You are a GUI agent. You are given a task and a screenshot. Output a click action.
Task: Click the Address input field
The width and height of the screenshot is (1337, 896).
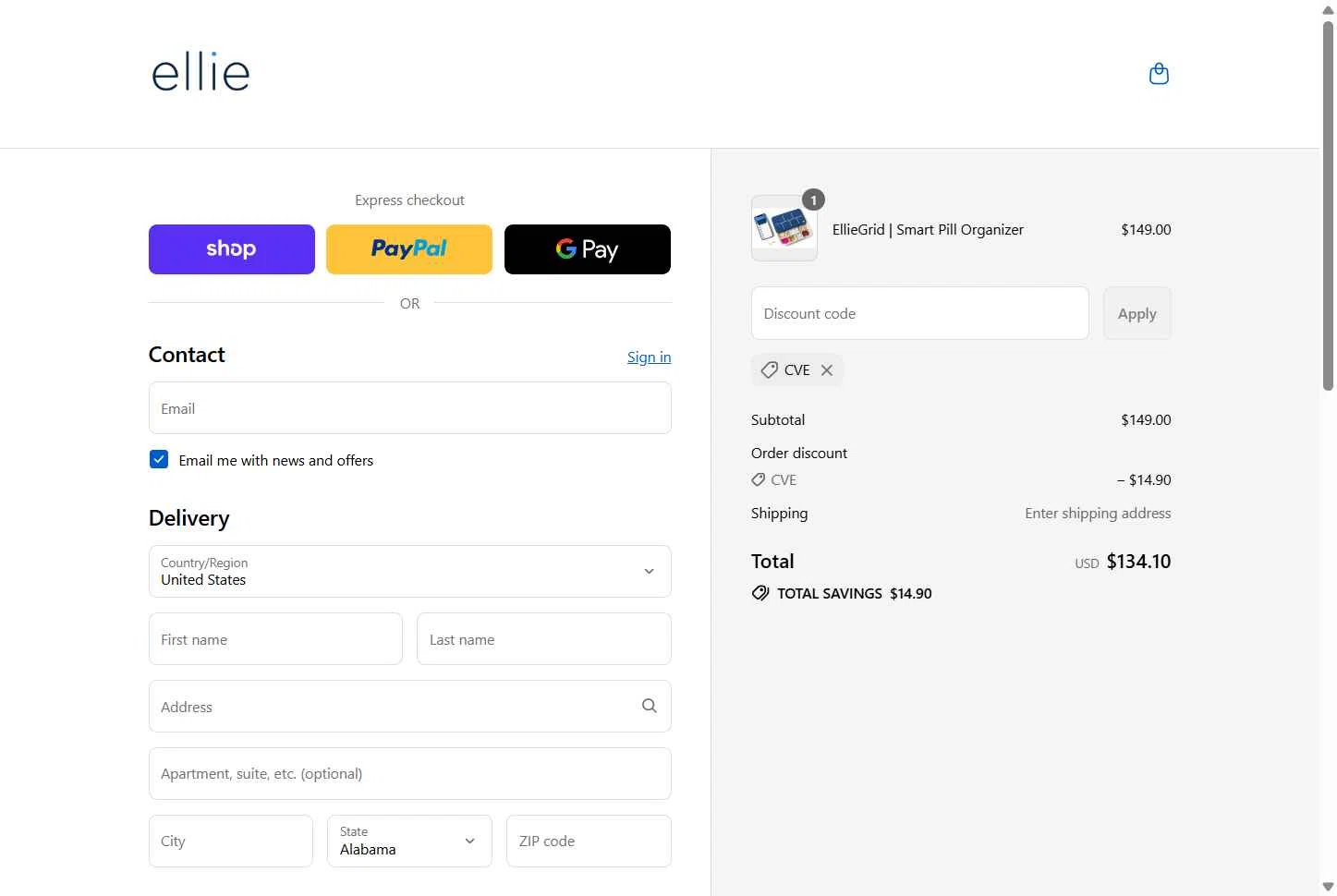[x=410, y=707]
